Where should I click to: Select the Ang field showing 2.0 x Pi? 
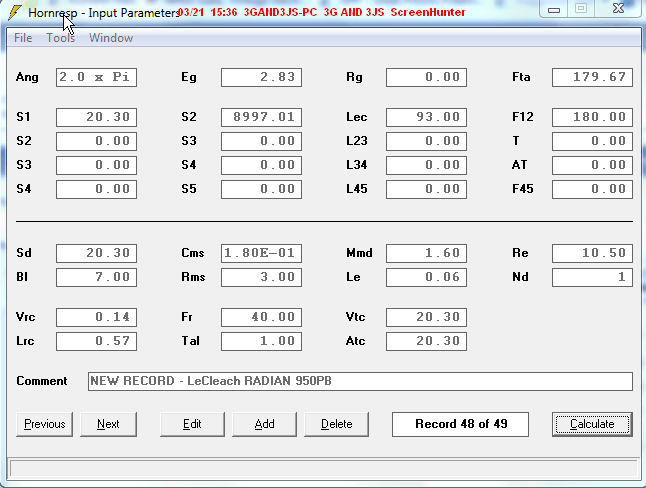pos(96,77)
